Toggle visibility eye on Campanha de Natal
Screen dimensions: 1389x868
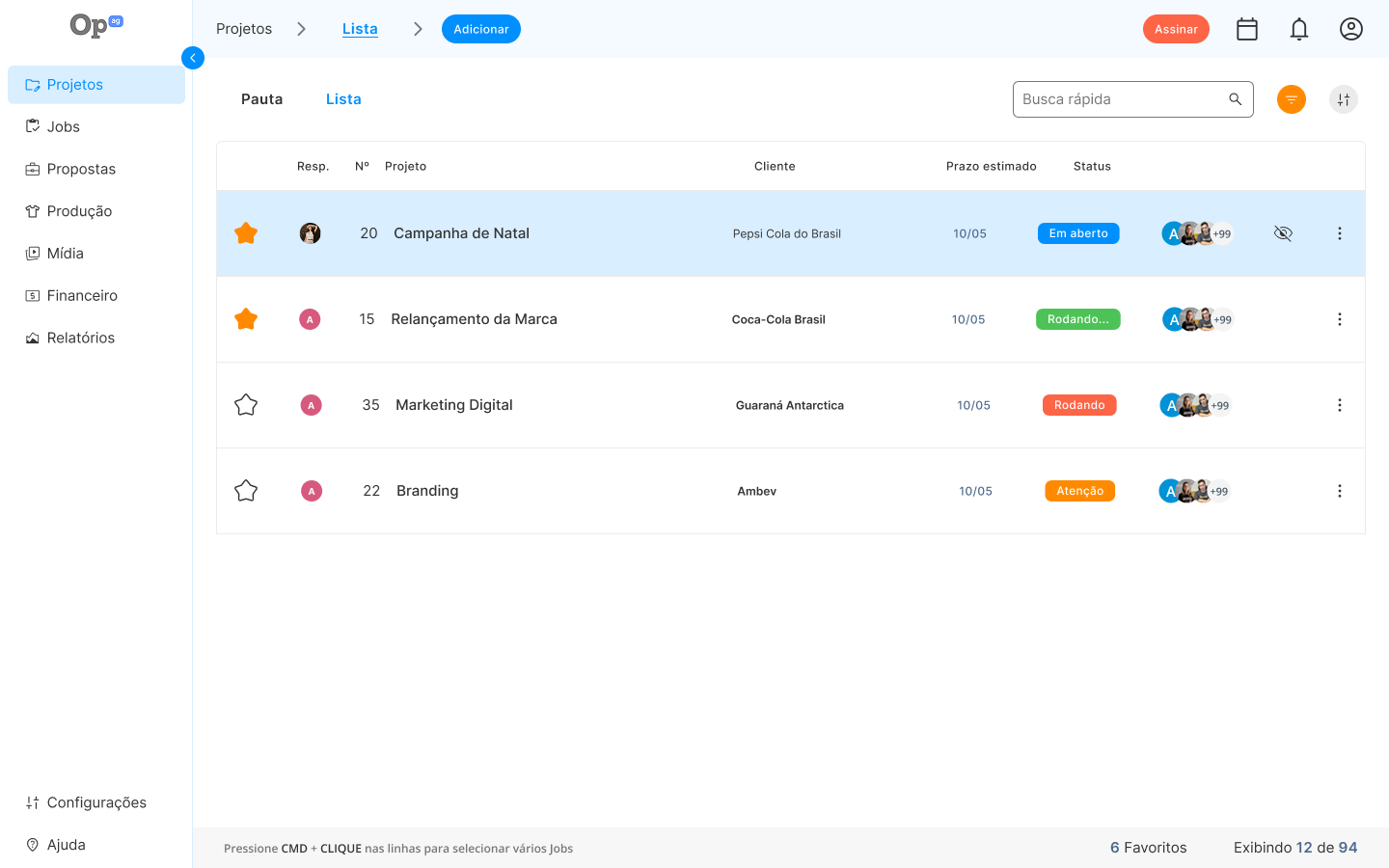pyautogui.click(x=1283, y=233)
